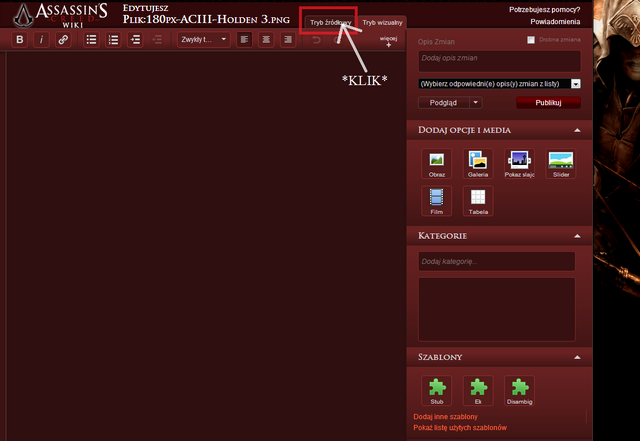This screenshot has width=640, height=441.
Task: Increase paragraph indent
Action: tap(135, 40)
